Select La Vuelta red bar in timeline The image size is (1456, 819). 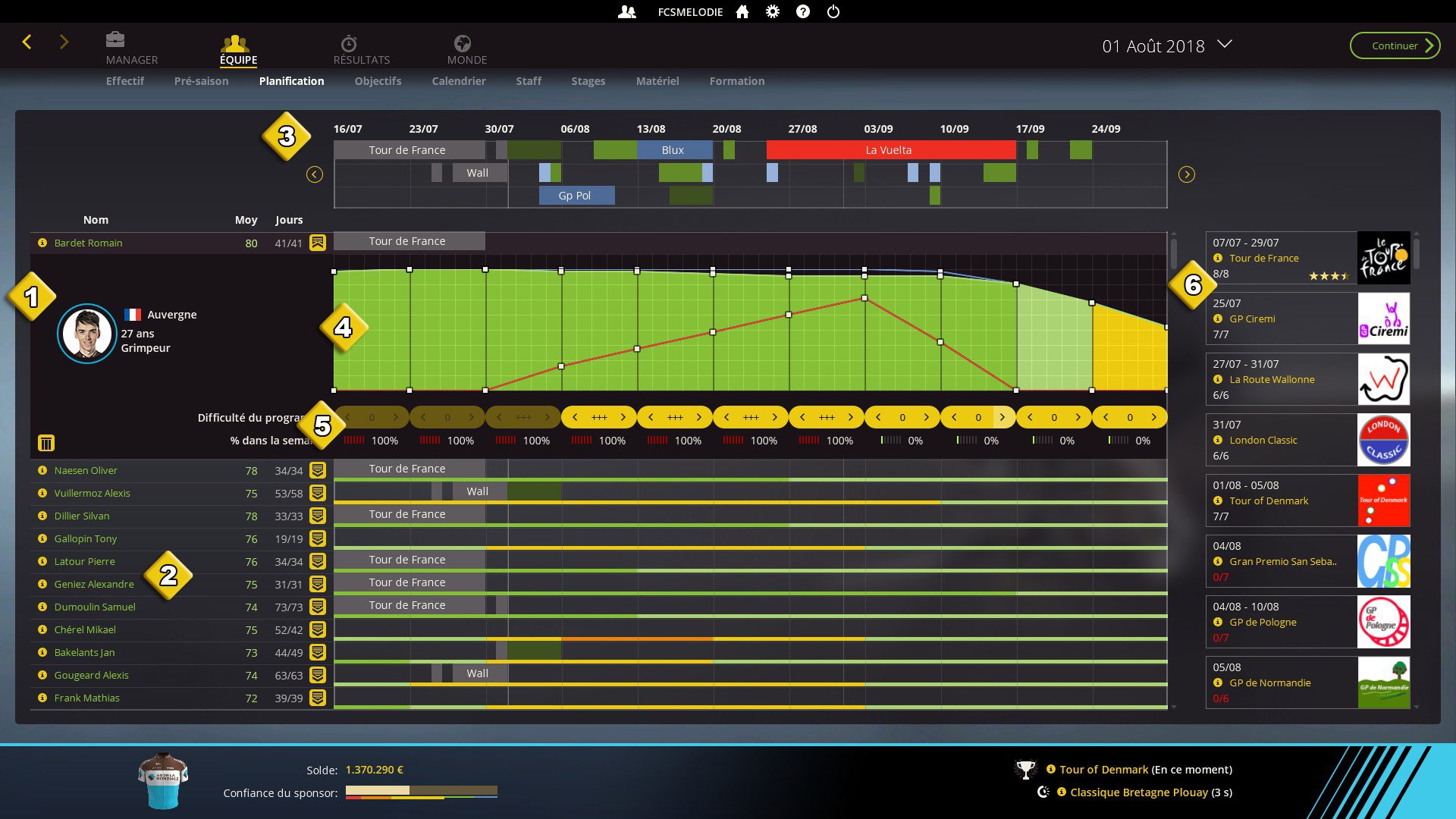tap(890, 150)
